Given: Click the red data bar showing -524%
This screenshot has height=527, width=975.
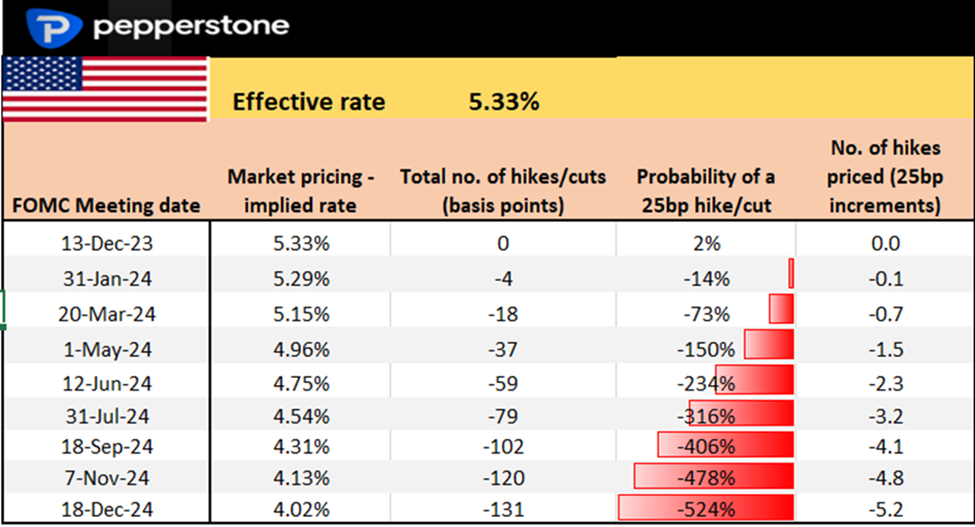Looking at the screenshot, I should [706, 507].
